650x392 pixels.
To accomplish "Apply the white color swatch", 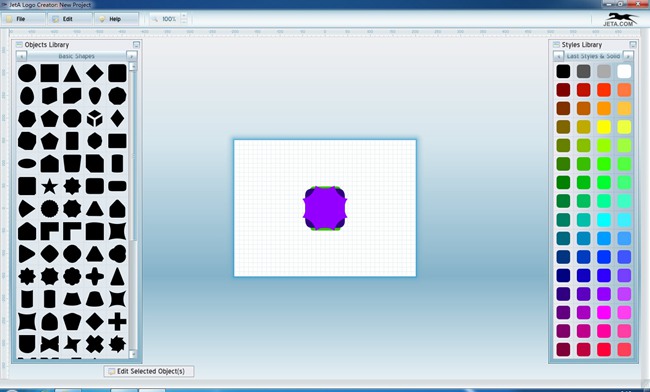I will [624, 71].
